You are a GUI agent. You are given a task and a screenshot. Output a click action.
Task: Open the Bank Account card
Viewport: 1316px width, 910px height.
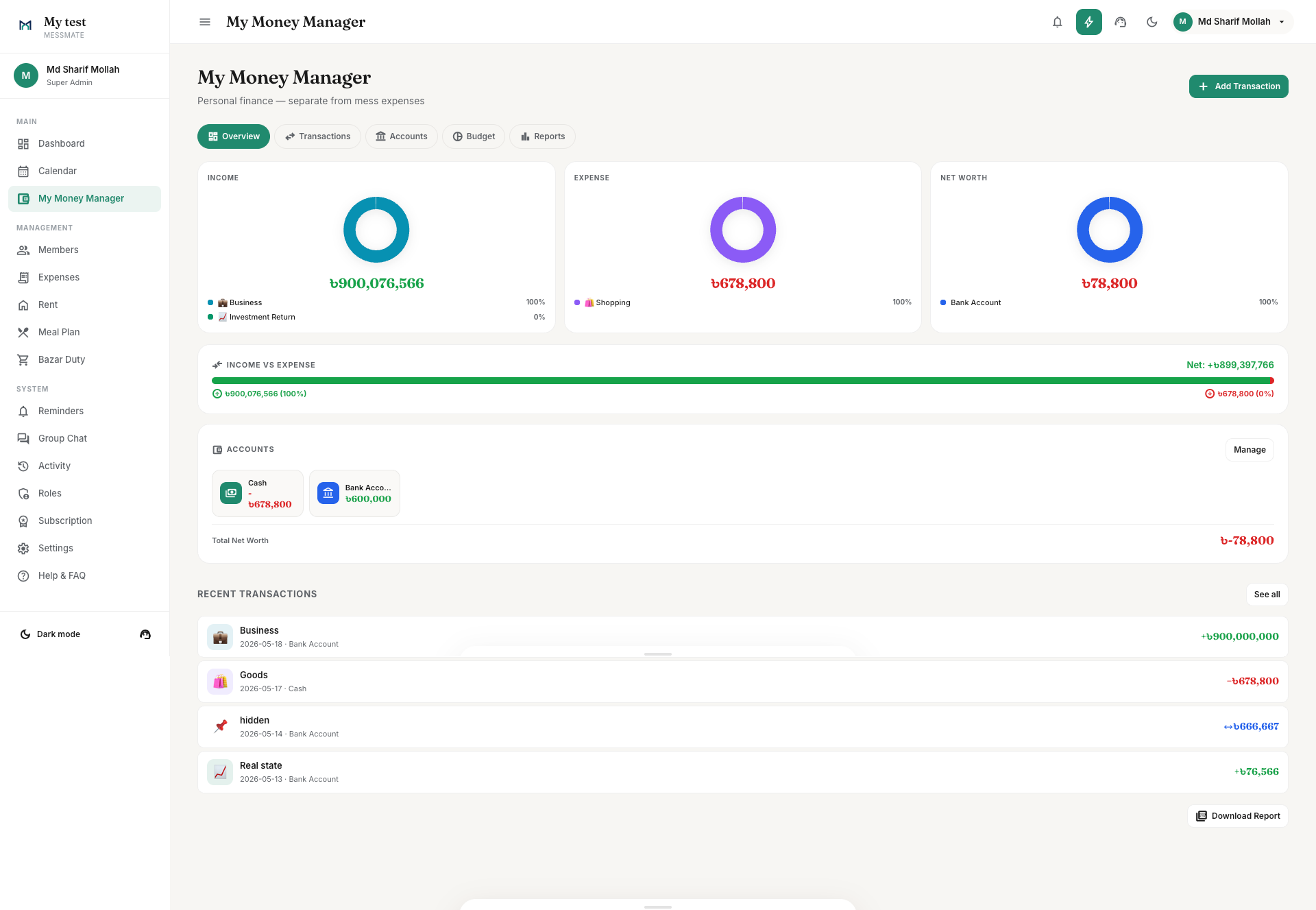pos(354,494)
